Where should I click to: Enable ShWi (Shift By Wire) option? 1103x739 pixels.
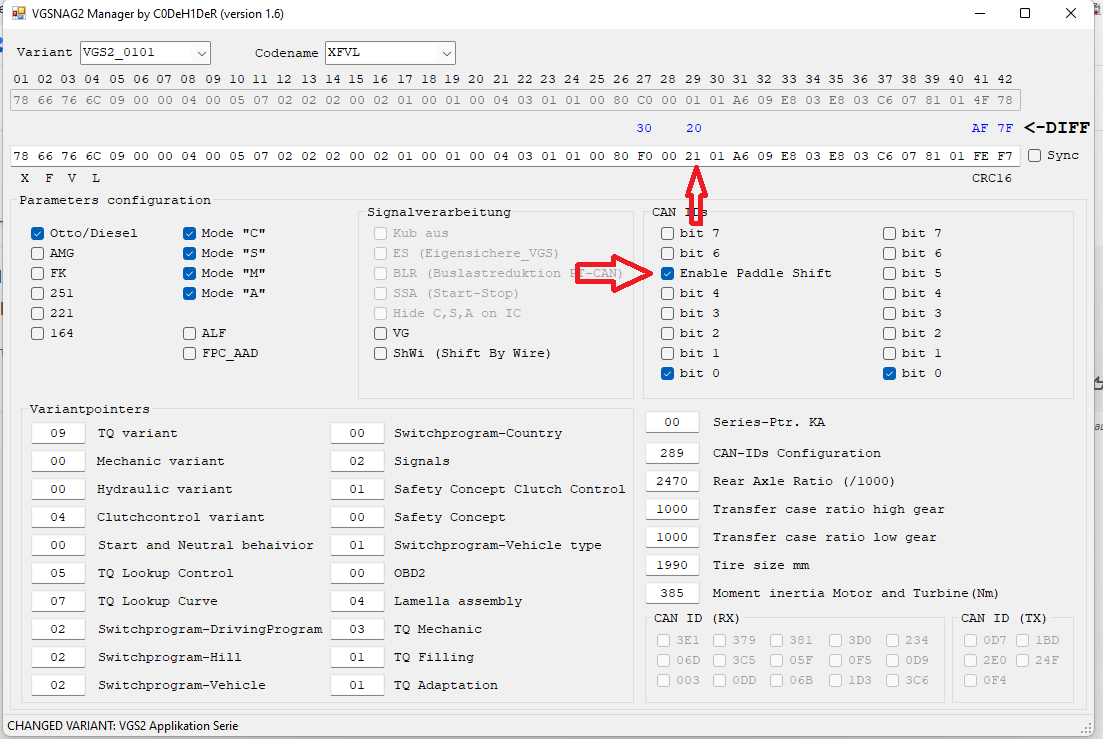coord(380,353)
